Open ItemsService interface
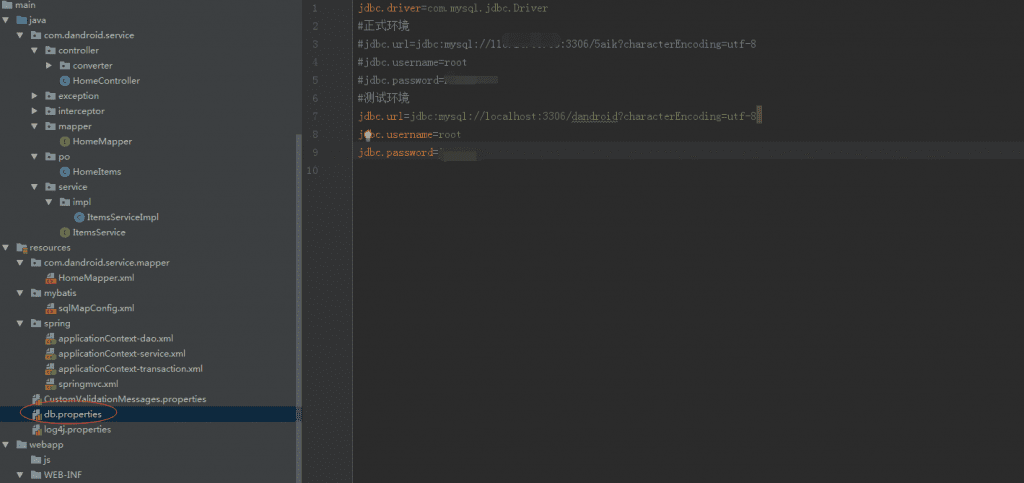Viewport: 1024px width, 483px height. tap(98, 232)
